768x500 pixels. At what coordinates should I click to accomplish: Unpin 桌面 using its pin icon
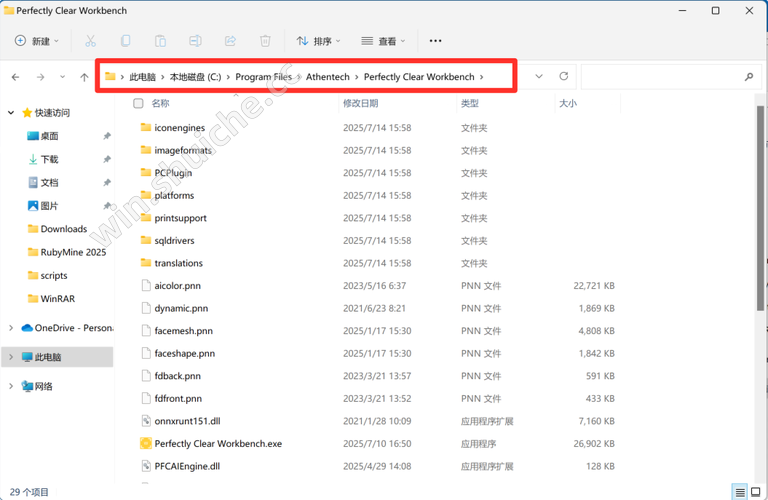pyautogui.click(x=107, y=136)
